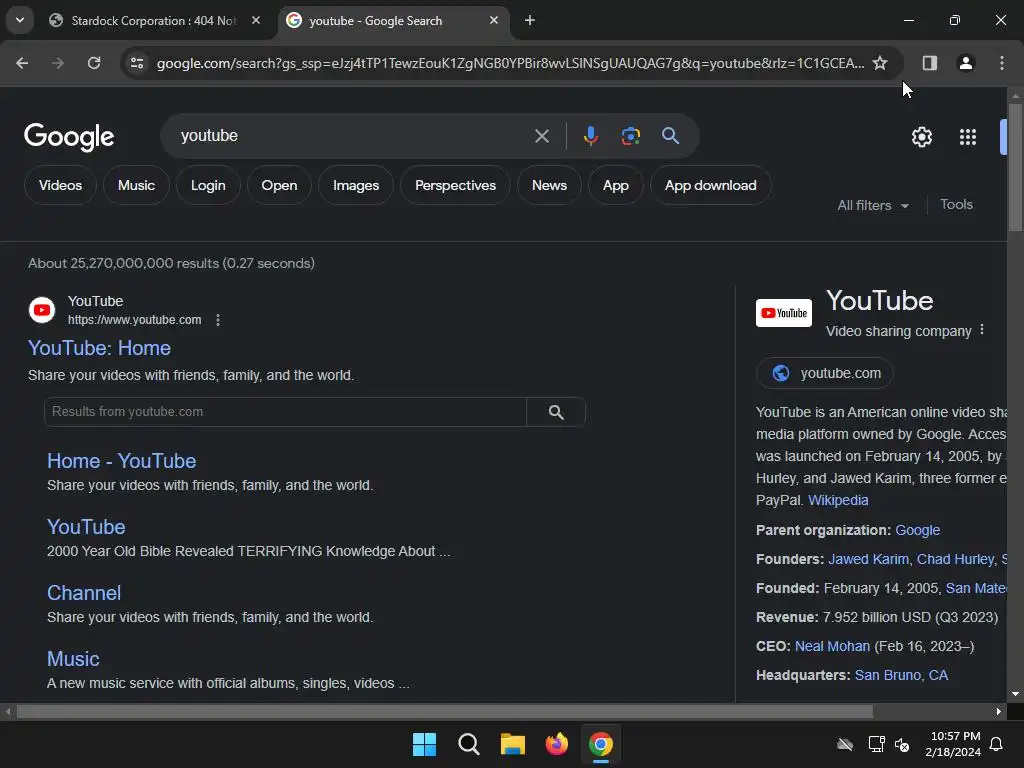The image size is (1024, 768).
Task: Submit search with magnifier icon
Action: 670,136
